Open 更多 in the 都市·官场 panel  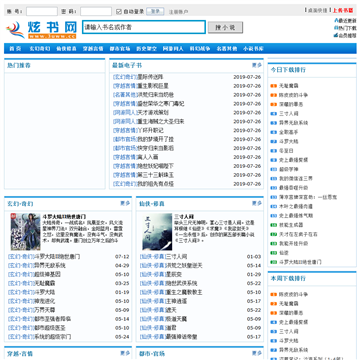(x=257, y=353)
